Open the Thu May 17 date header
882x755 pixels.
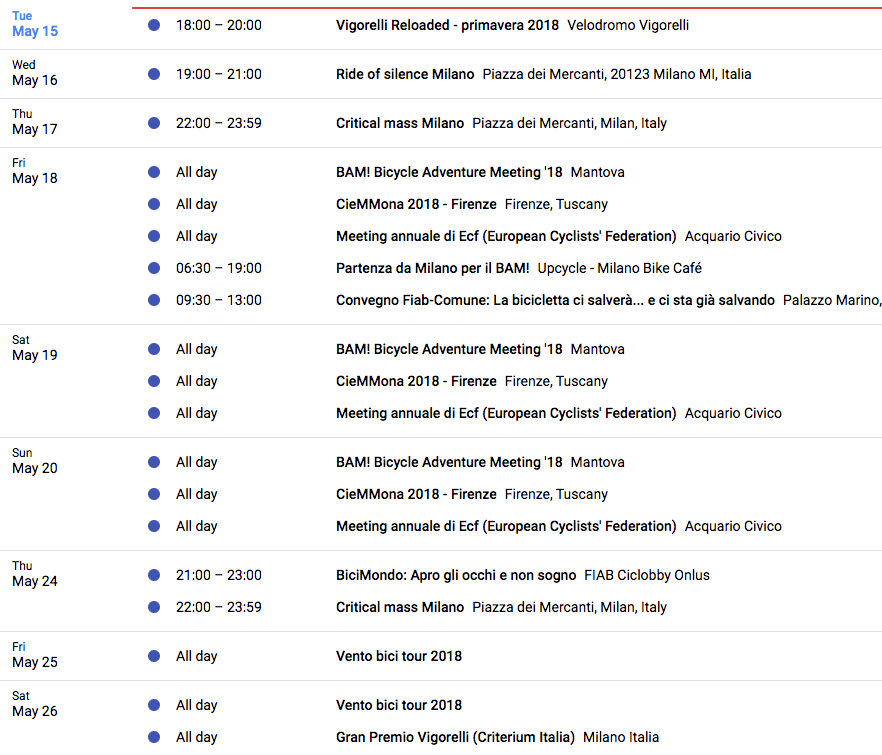coord(35,122)
